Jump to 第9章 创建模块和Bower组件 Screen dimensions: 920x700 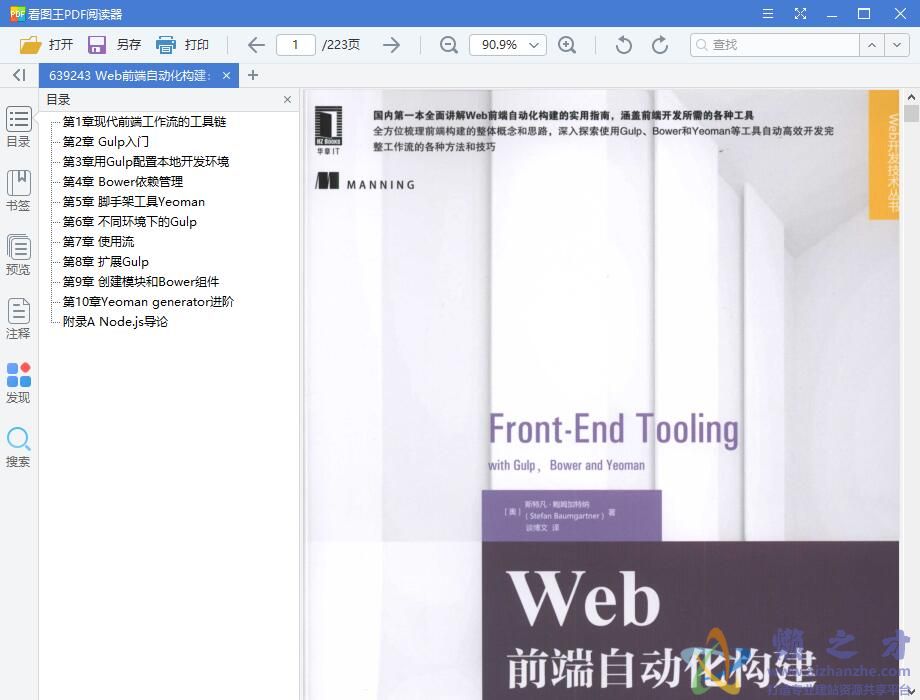coord(141,281)
